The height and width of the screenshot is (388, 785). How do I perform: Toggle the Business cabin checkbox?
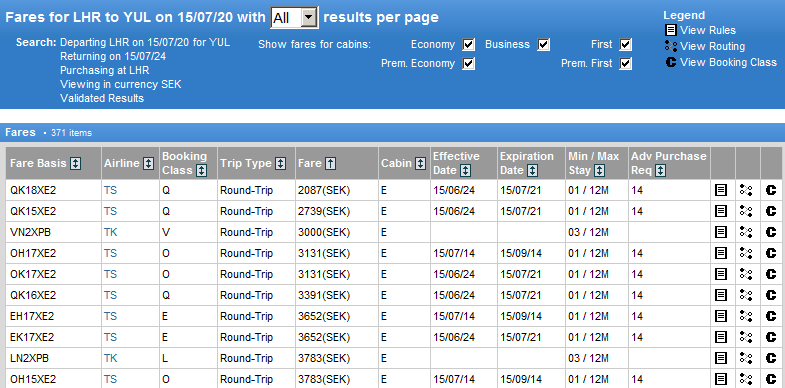click(544, 45)
